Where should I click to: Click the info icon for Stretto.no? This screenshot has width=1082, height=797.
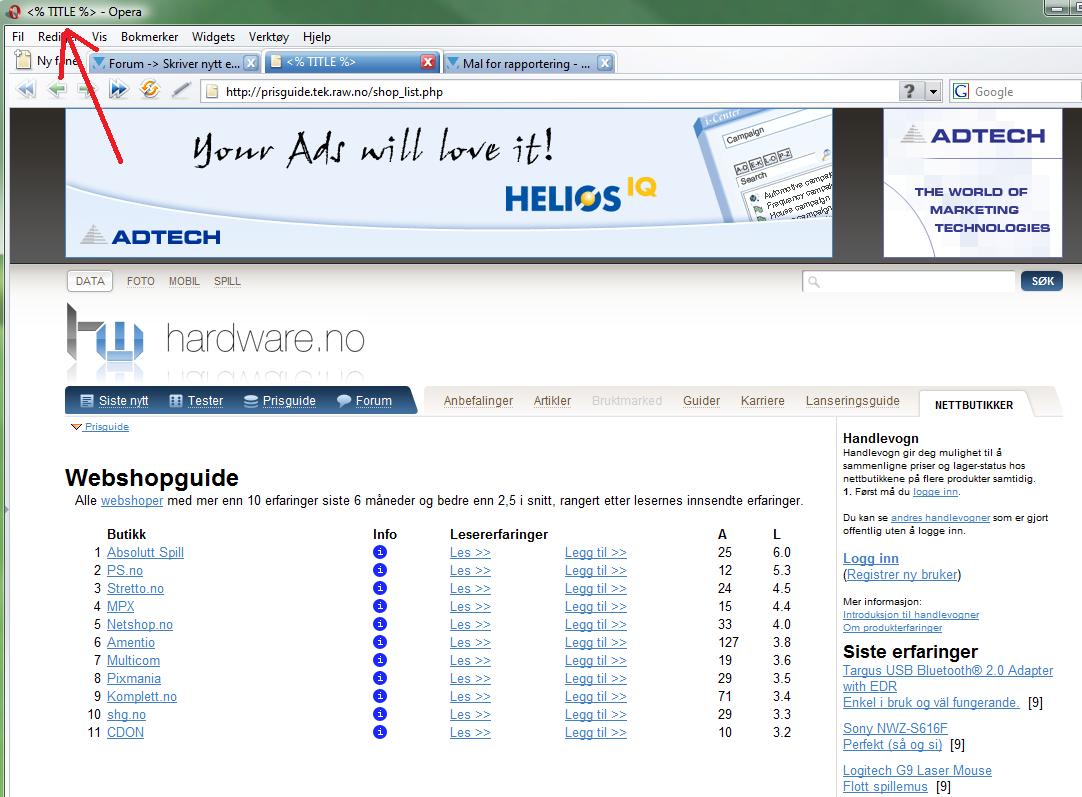tap(380, 588)
